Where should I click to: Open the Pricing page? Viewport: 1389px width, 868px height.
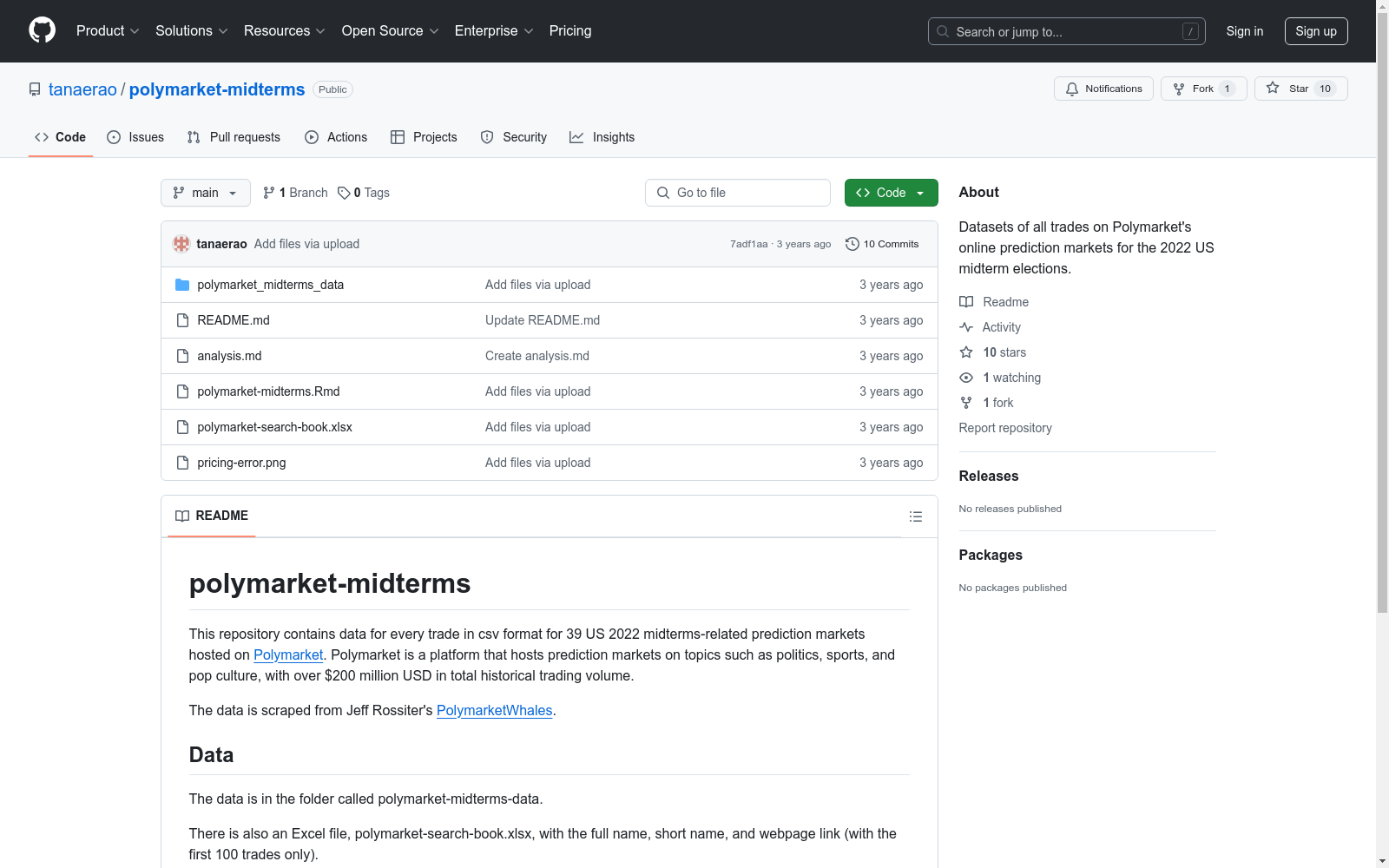[x=570, y=30]
